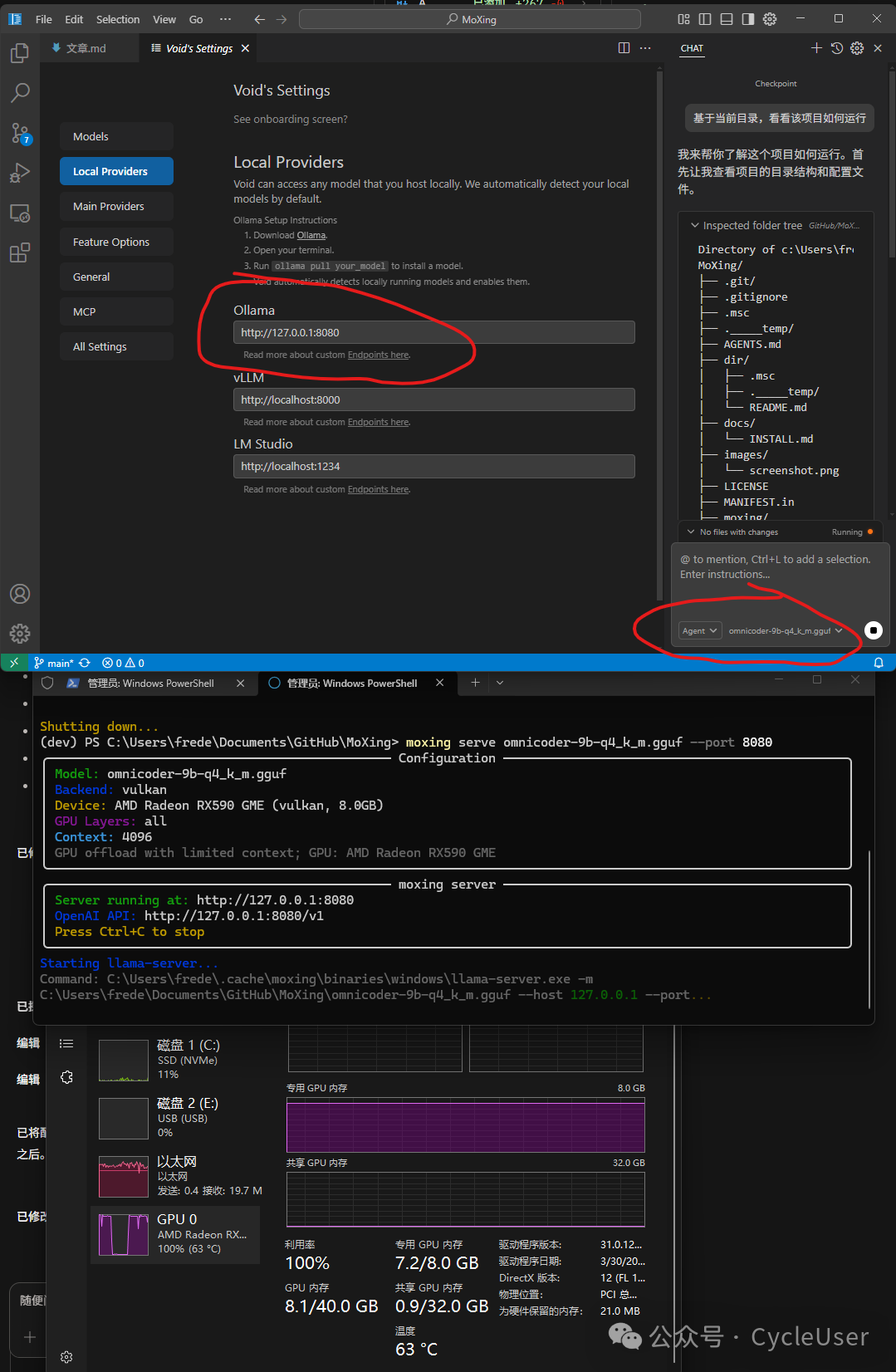Open the Search view in activity bar
Screen dimensions: 896x1372
[x=20, y=92]
